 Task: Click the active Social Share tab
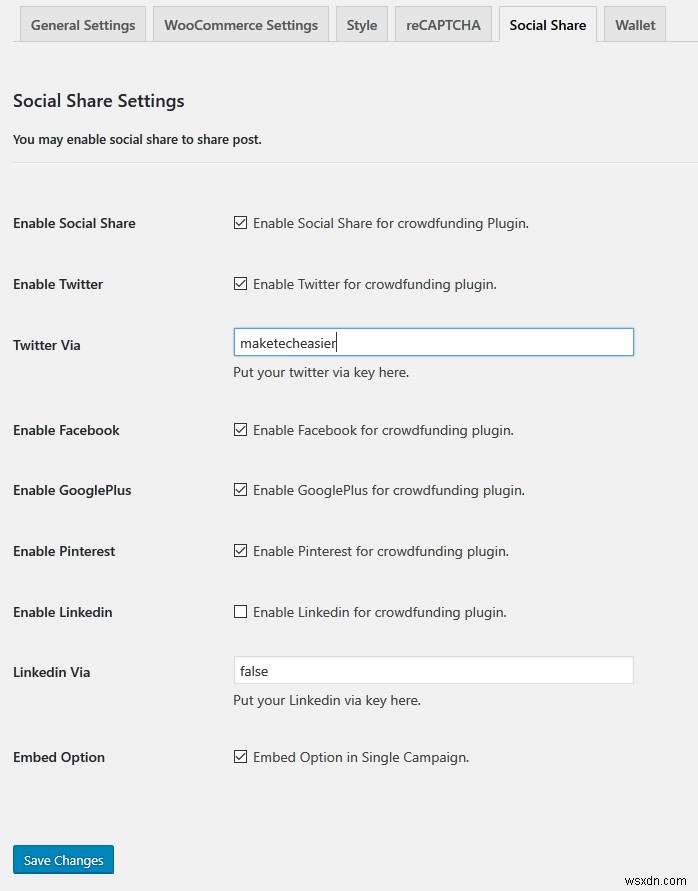coord(547,24)
